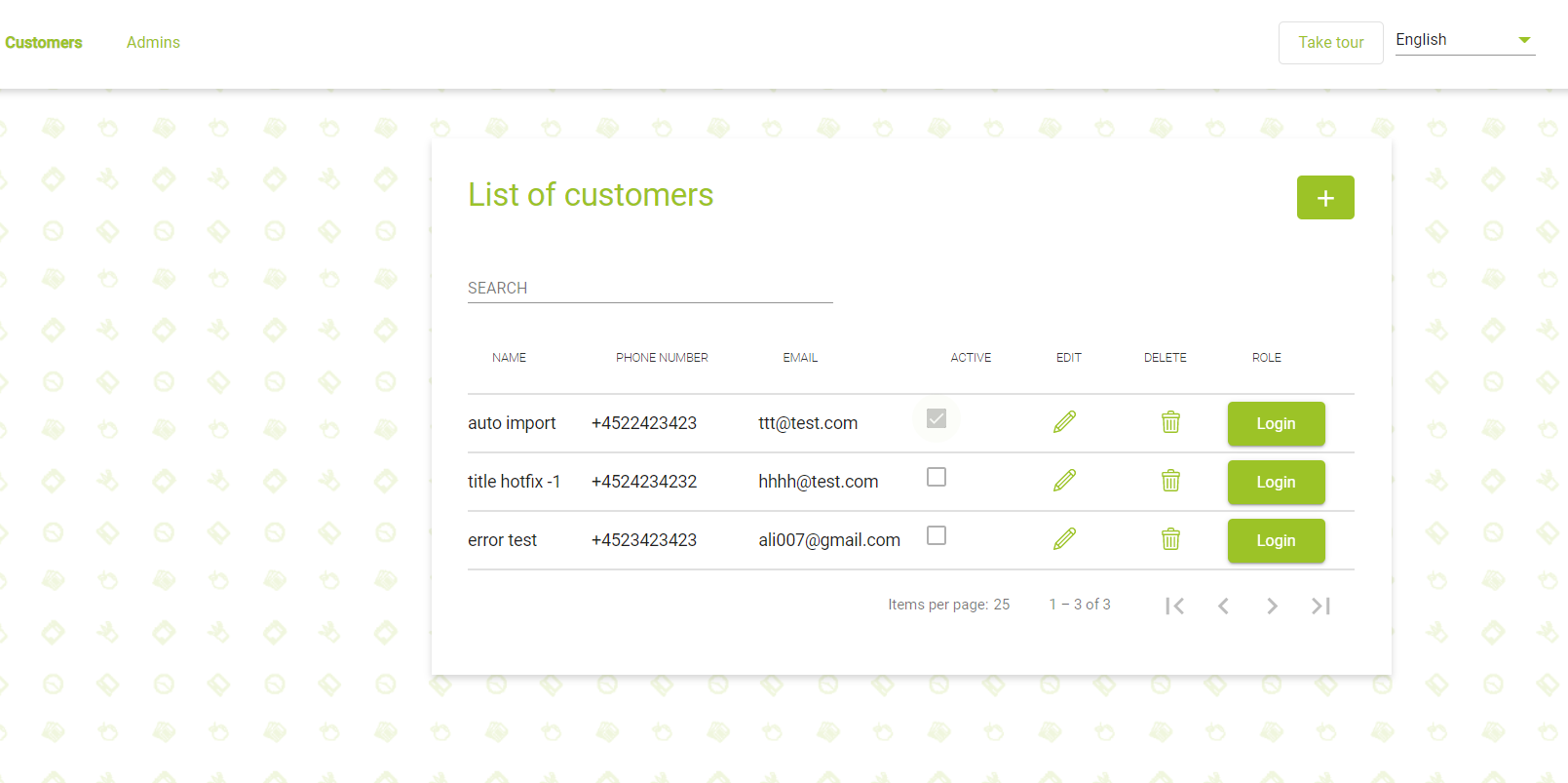Edit the auto import customer
The image size is (1568, 783).
[1064, 422]
